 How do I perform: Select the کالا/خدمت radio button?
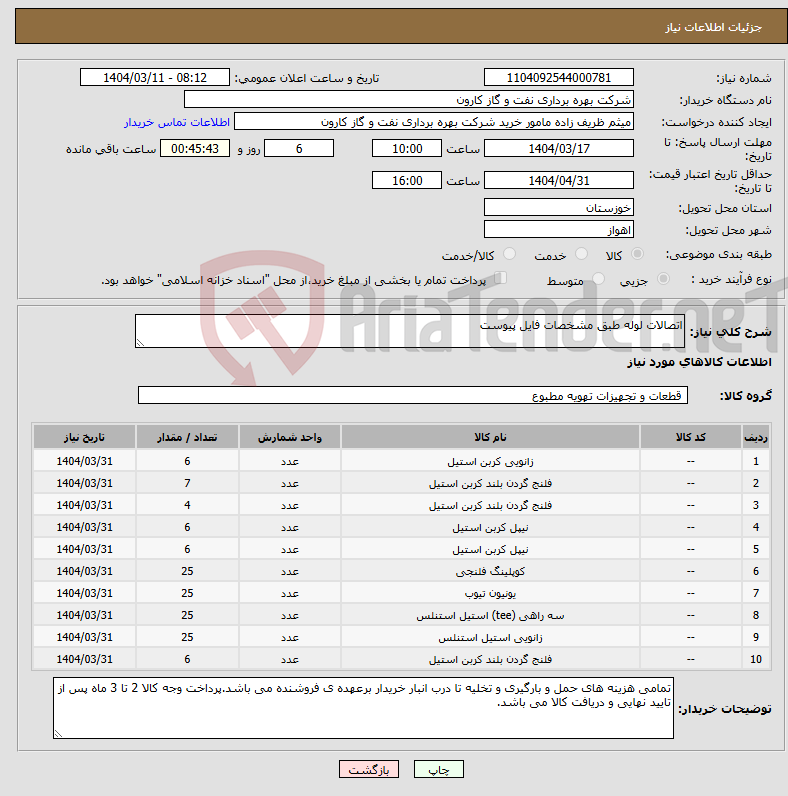pos(509,254)
